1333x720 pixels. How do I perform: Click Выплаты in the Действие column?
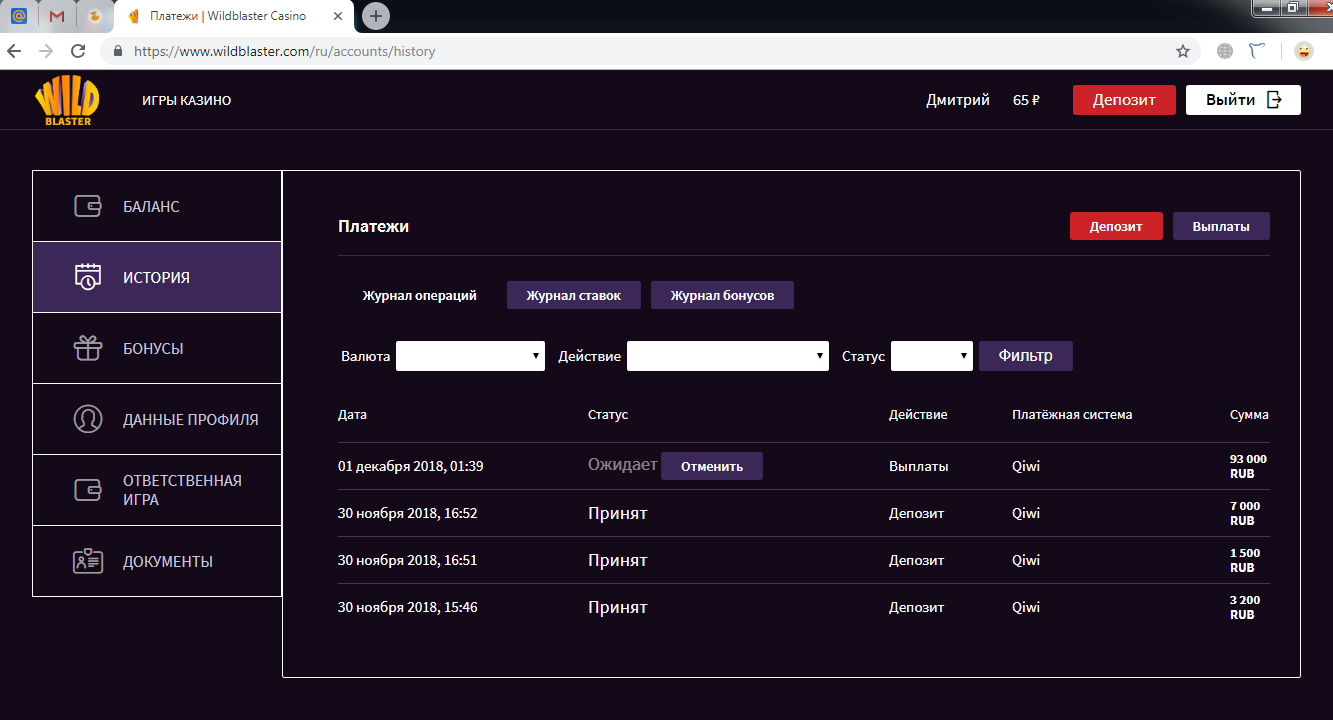tap(919, 466)
